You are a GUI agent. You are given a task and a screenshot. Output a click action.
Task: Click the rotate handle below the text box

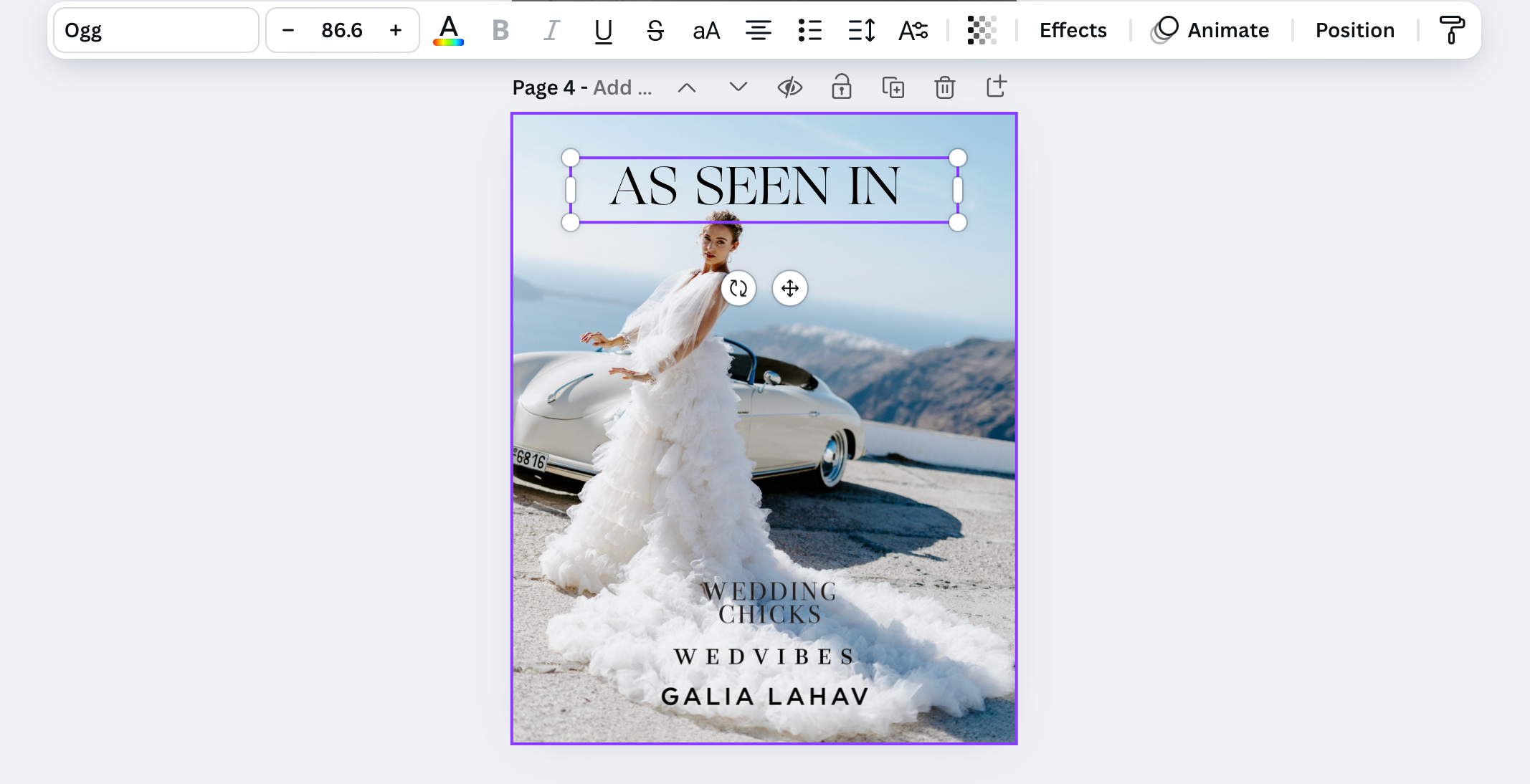click(738, 288)
